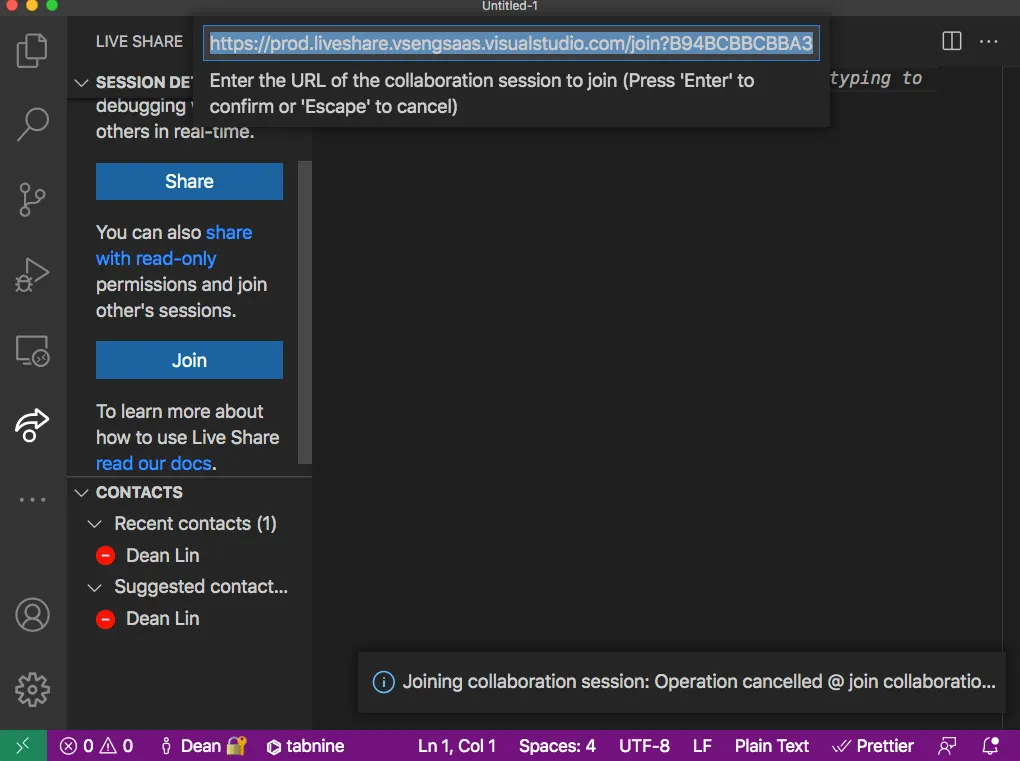Collapse the Contacts section
Viewport: 1020px width, 761px height.
tap(81, 492)
